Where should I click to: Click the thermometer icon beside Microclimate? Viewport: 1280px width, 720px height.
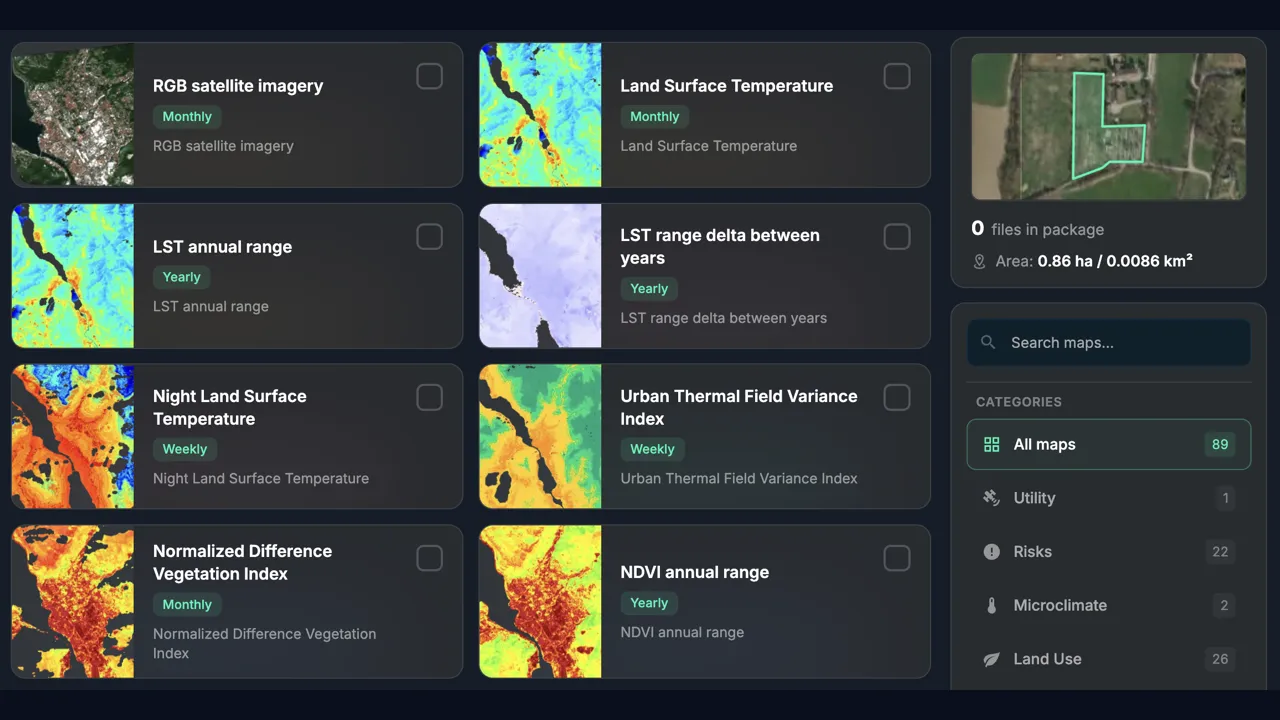[991, 605]
